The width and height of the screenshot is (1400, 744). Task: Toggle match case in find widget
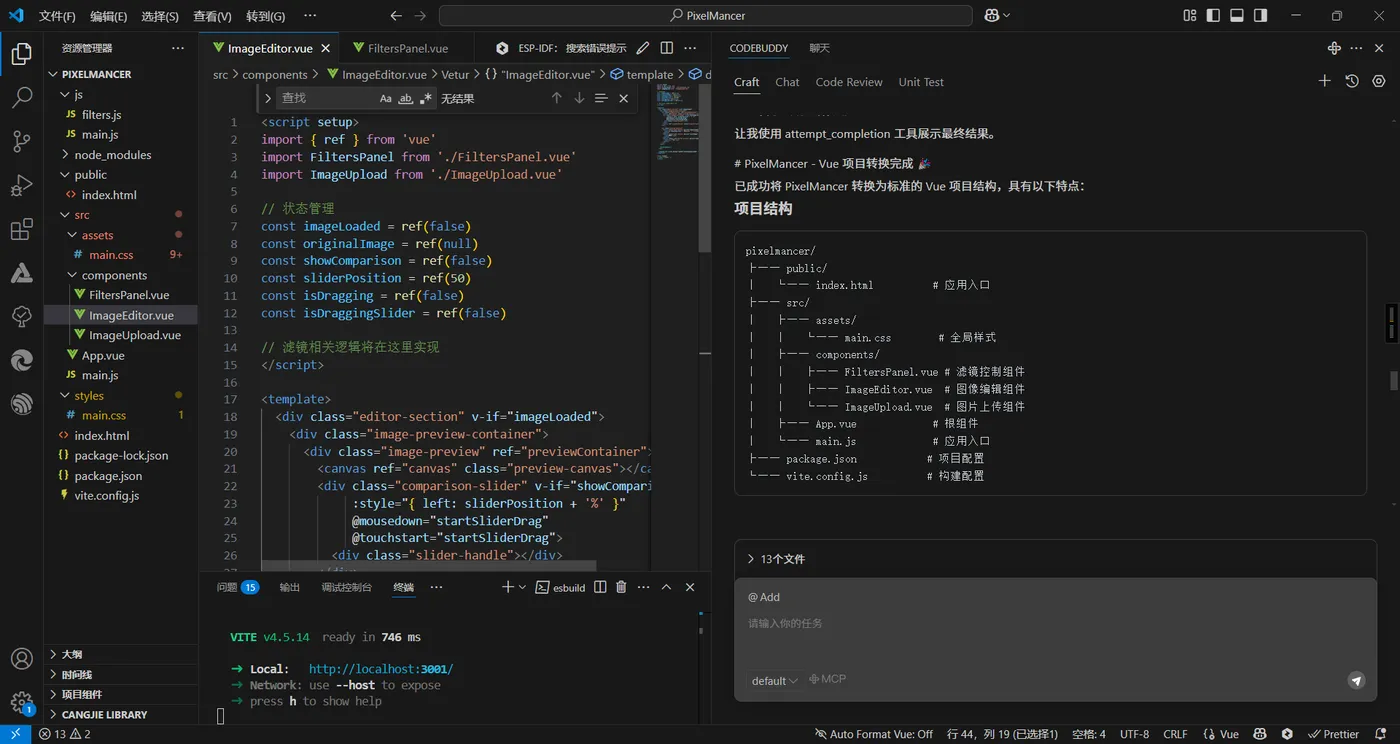(386, 99)
